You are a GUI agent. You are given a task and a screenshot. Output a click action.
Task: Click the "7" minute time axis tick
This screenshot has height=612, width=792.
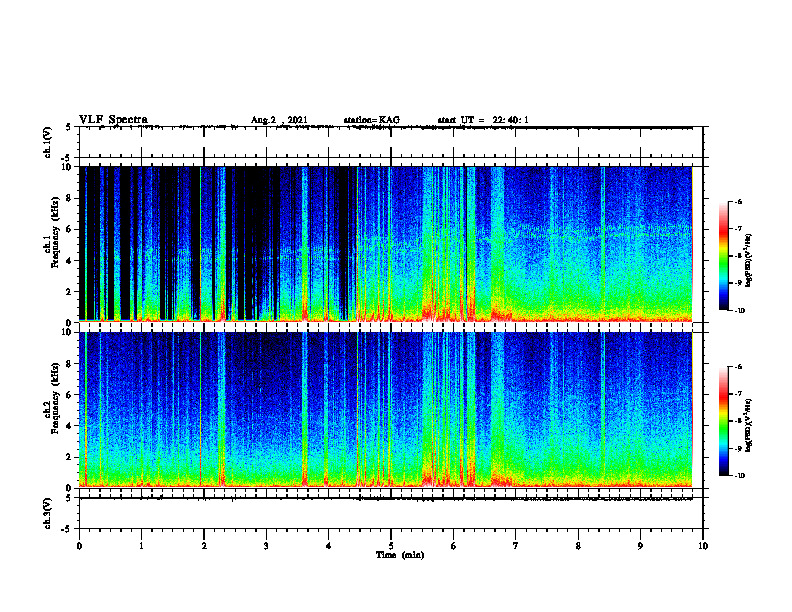pos(516,546)
